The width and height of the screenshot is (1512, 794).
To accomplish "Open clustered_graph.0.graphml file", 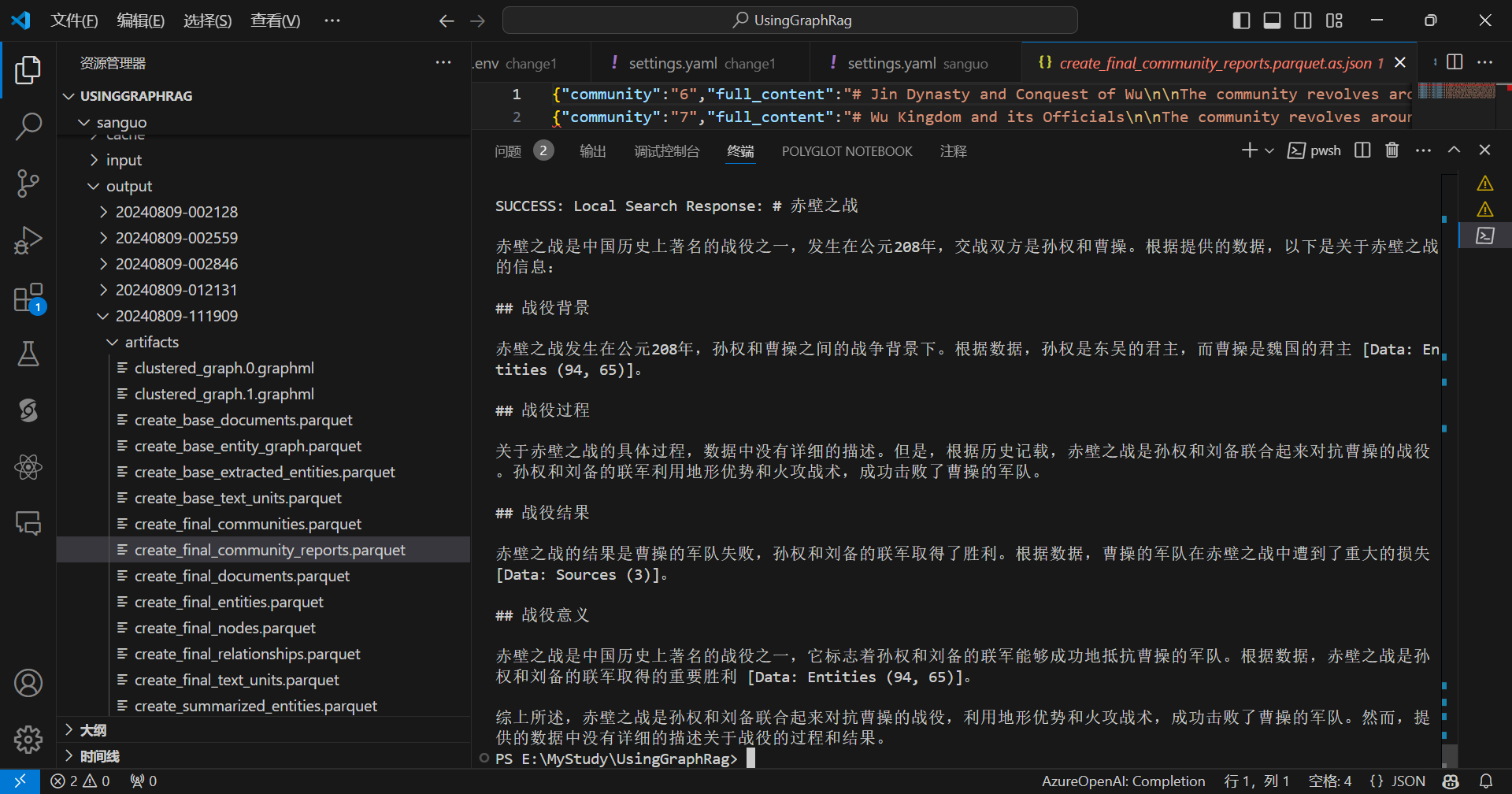I will pyautogui.click(x=224, y=368).
